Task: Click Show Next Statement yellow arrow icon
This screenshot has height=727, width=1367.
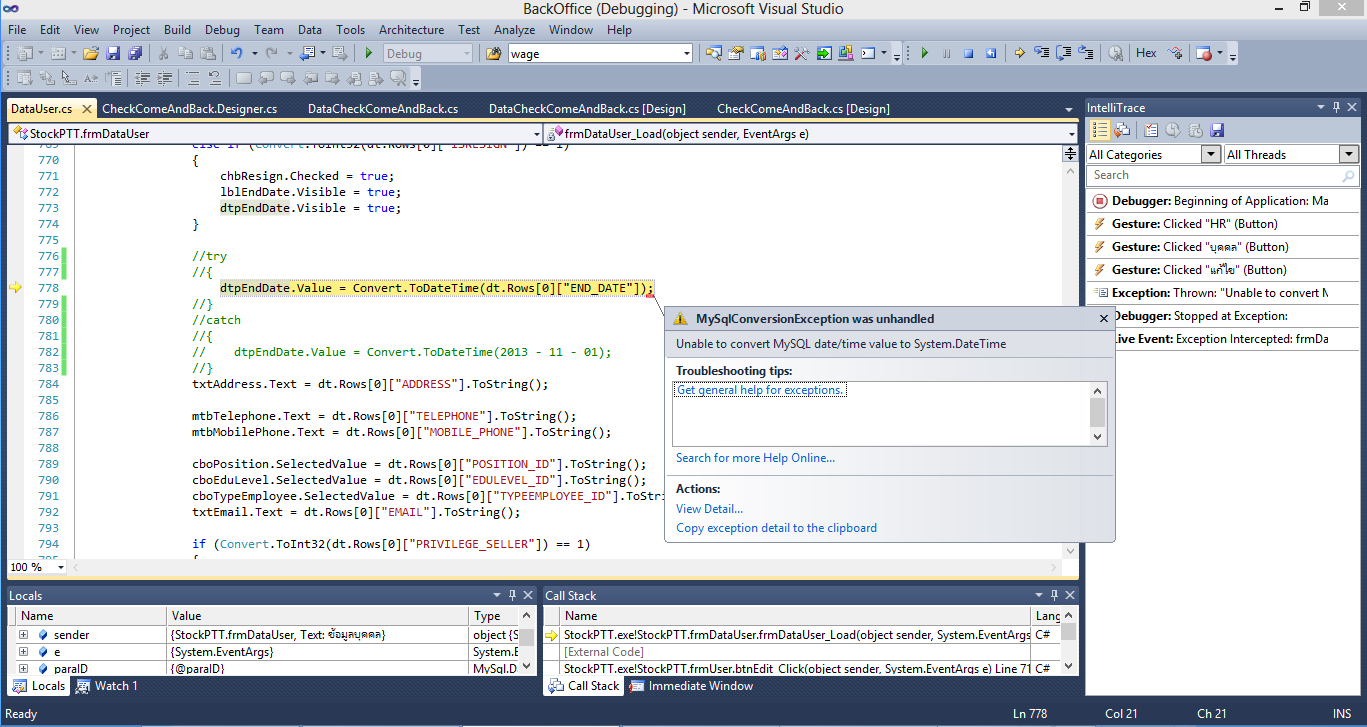Action: (1020, 53)
